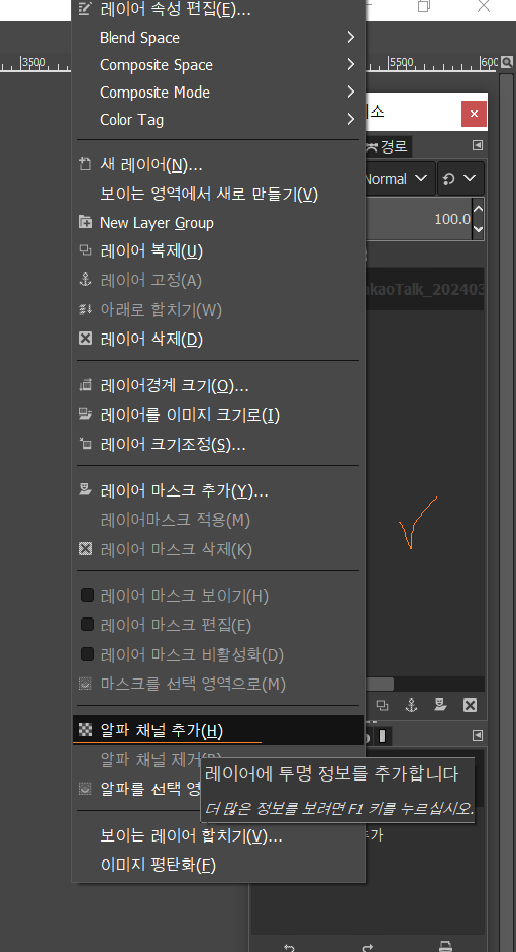Select 레이어를 이미지 크기로(I)

click(x=219, y=415)
